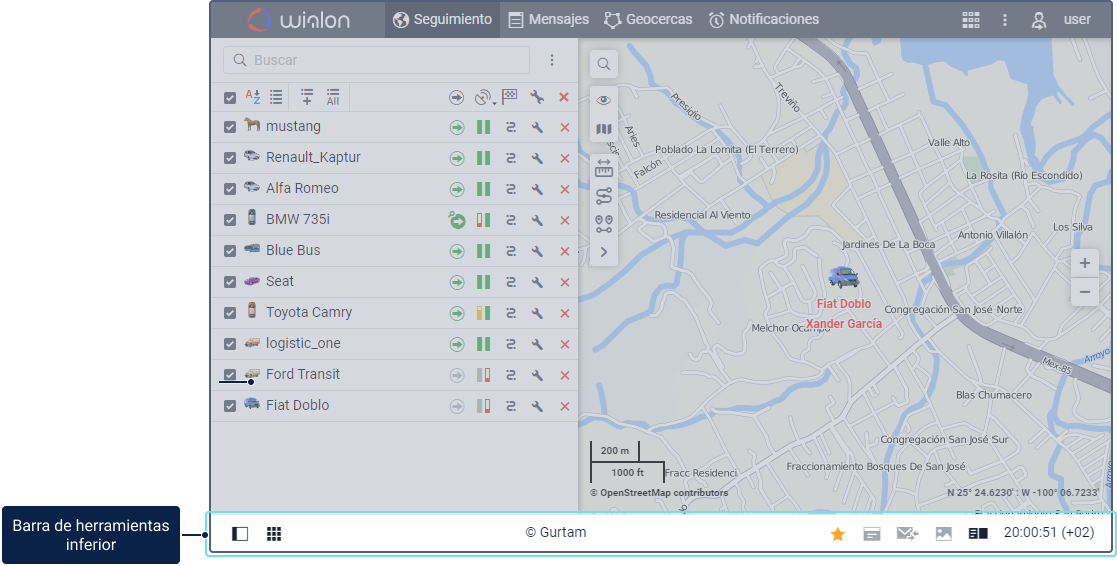Uncheck the logistic_one checkbox
Screen dimensions: 1117x566
coord(229,344)
